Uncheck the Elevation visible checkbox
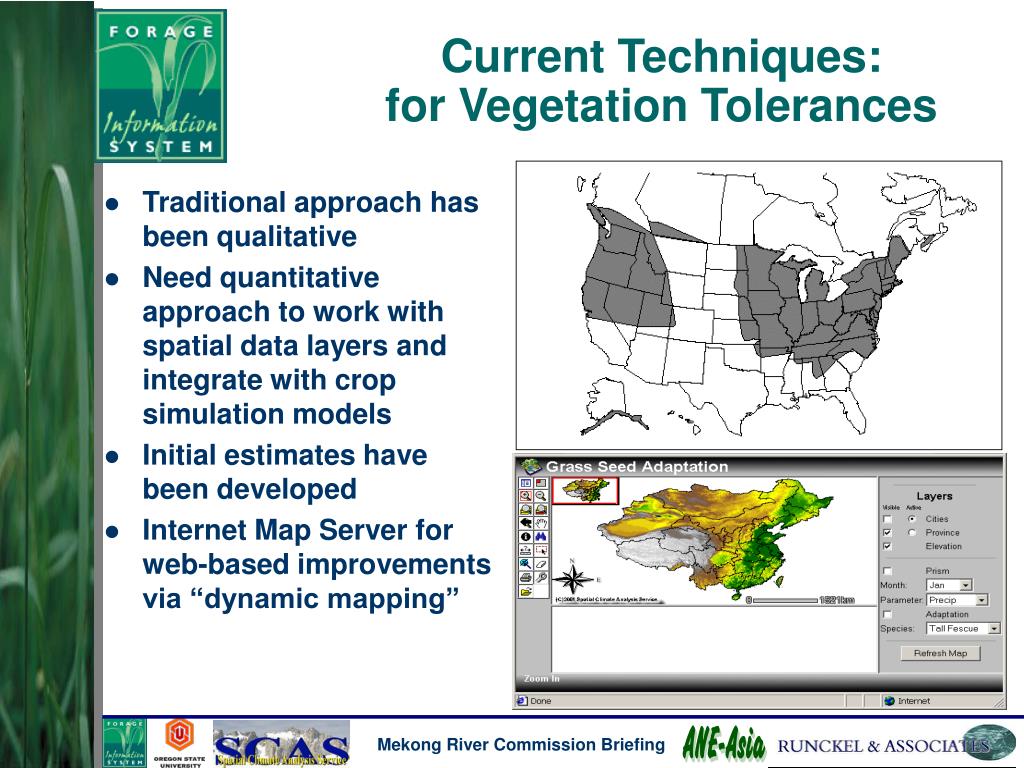The width and height of the screenshot is (1024, 768). pyautogui.click(x=887, y=547)
